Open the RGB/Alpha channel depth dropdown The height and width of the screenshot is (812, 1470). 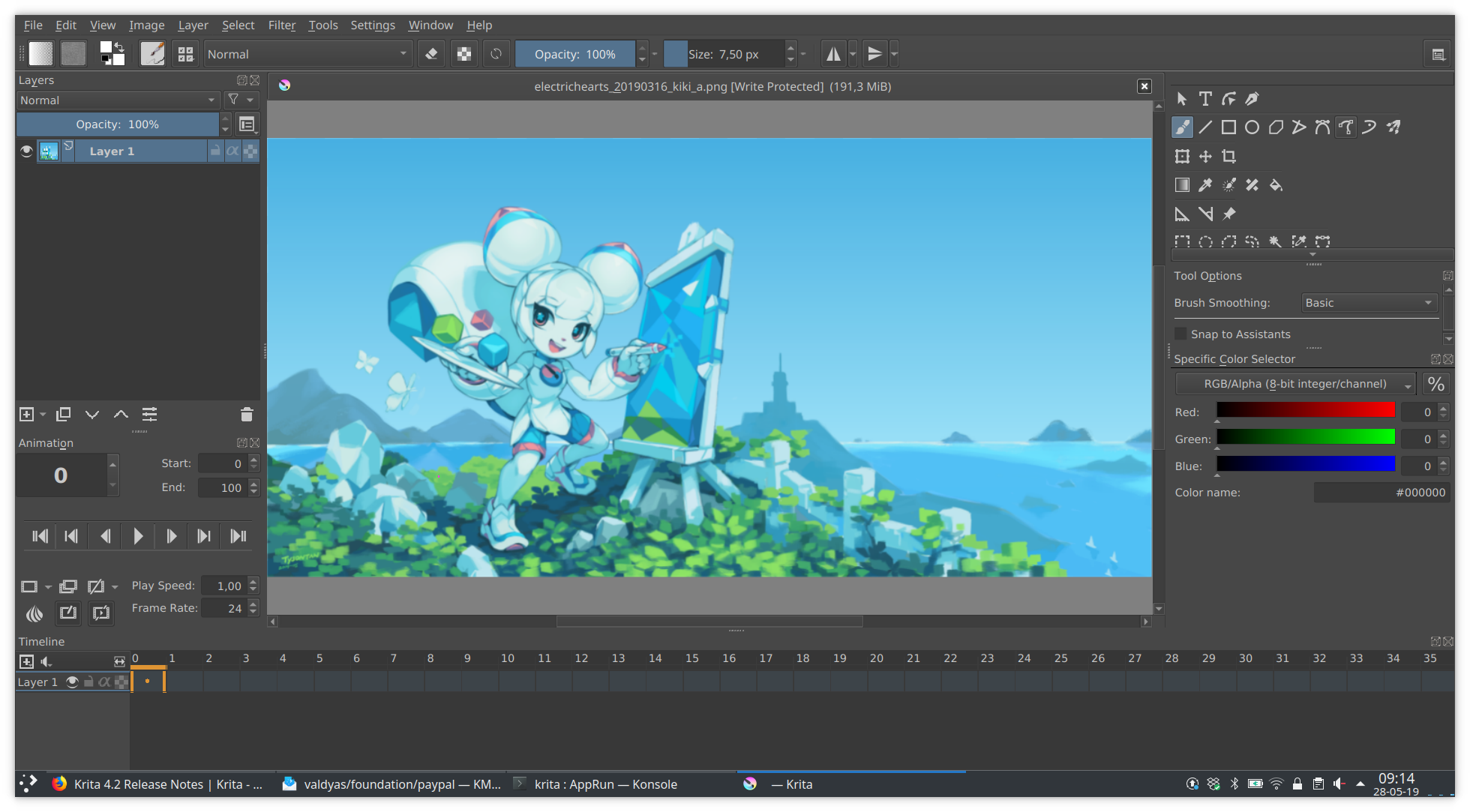1295,383
